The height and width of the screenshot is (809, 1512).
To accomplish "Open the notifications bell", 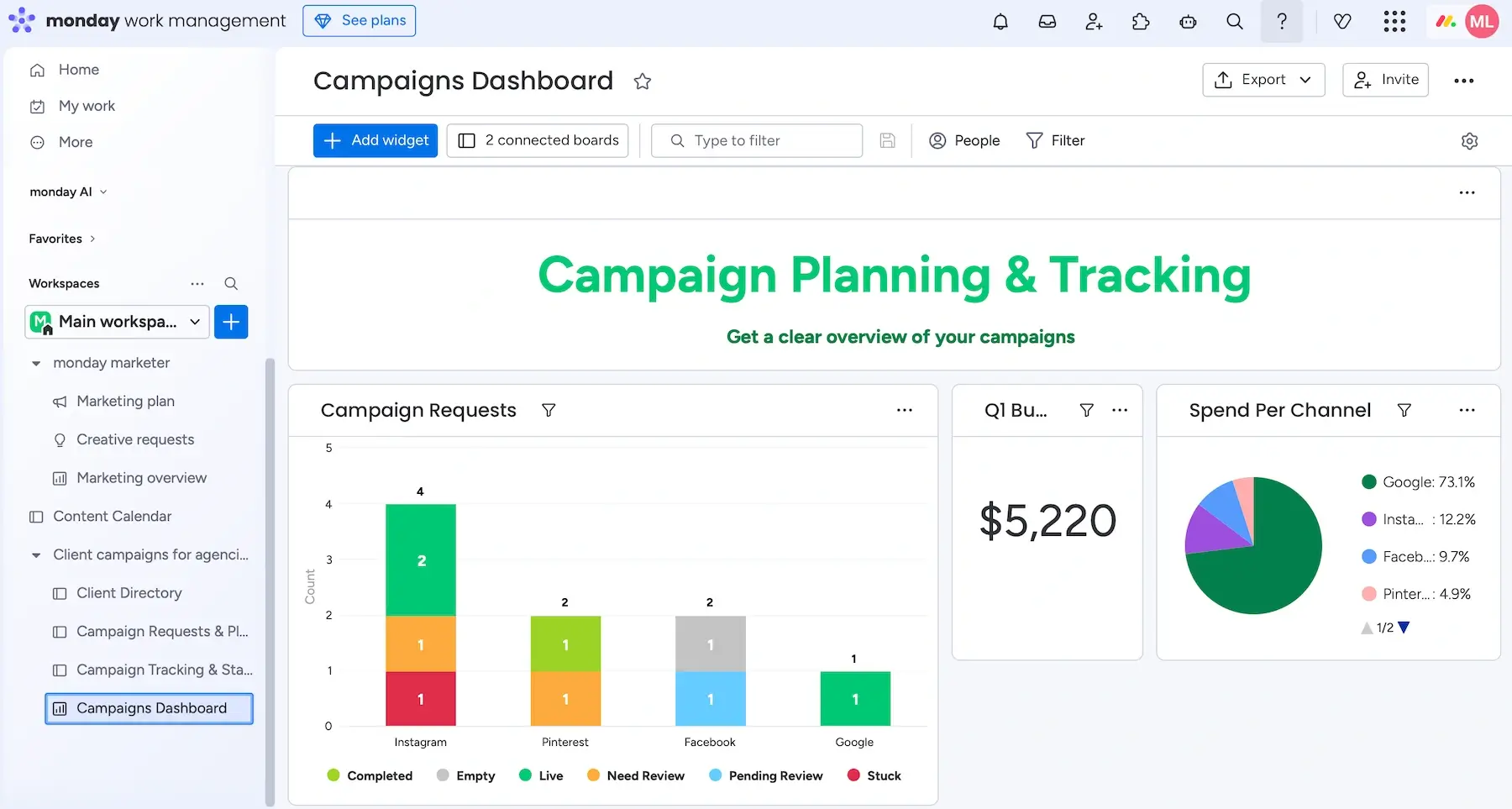I will [x=1000, y=22].
